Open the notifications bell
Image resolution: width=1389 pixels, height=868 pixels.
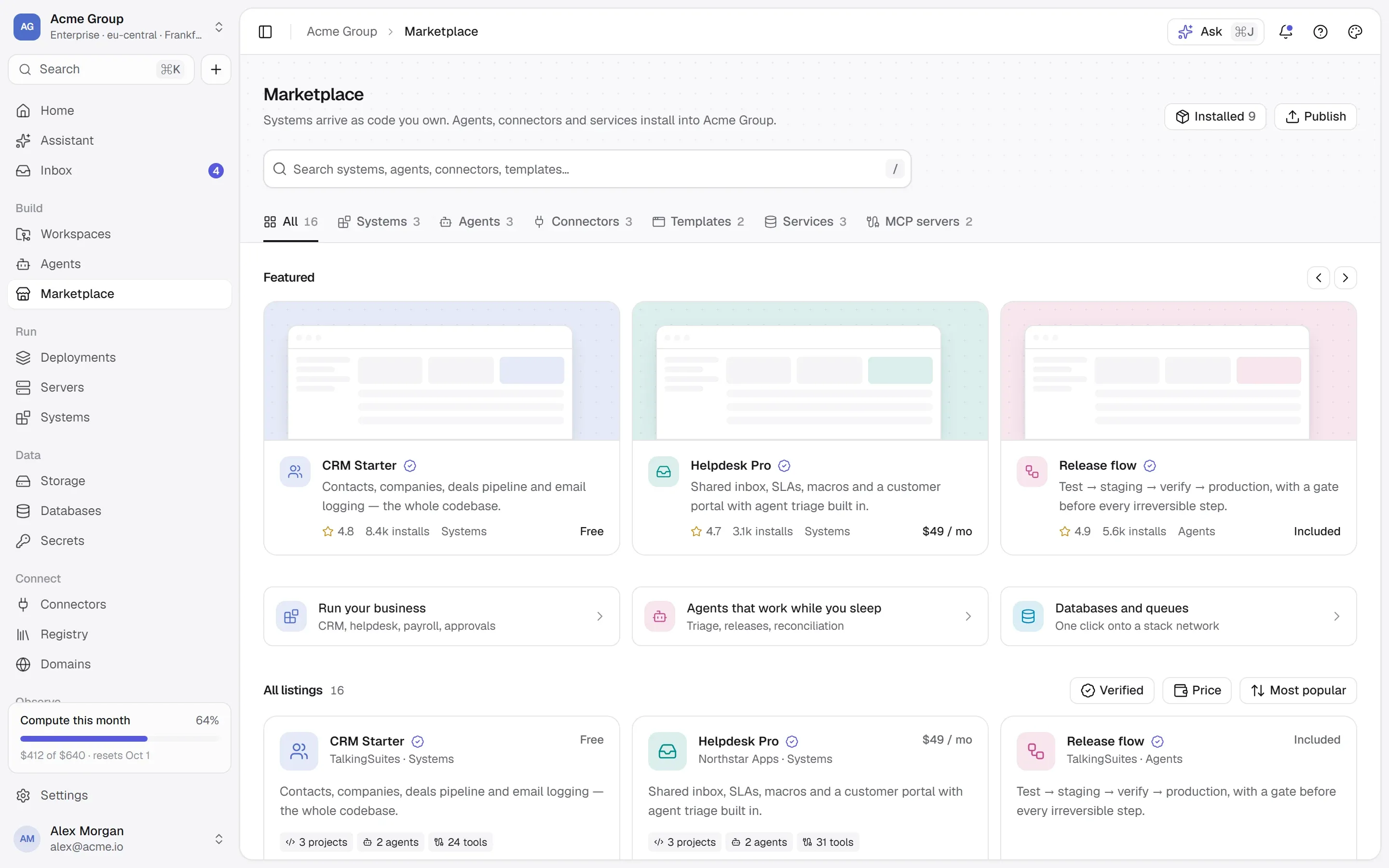point(1286,31)
